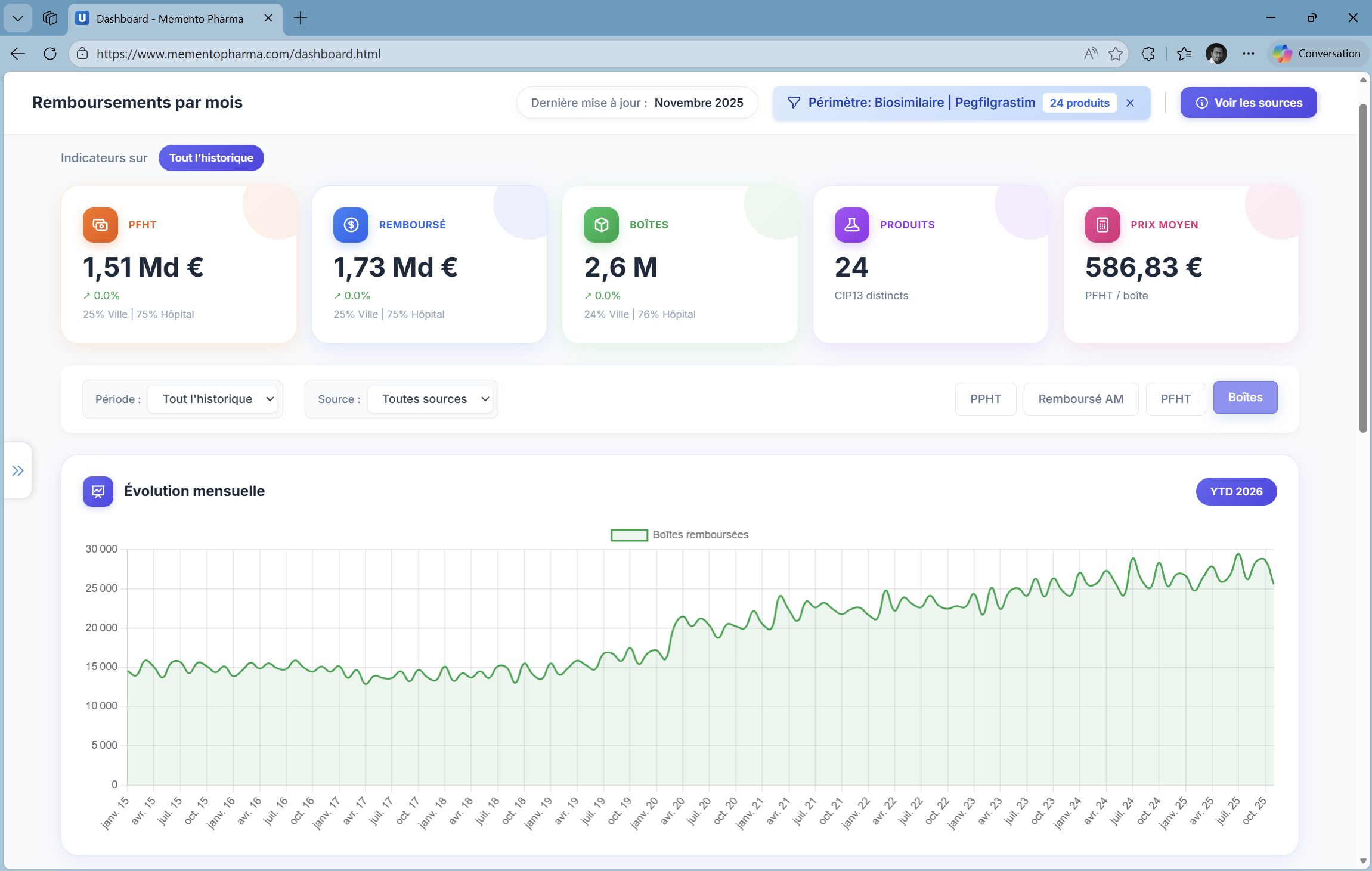Click the green box icon on the Boîtes card

pos(600,225)
